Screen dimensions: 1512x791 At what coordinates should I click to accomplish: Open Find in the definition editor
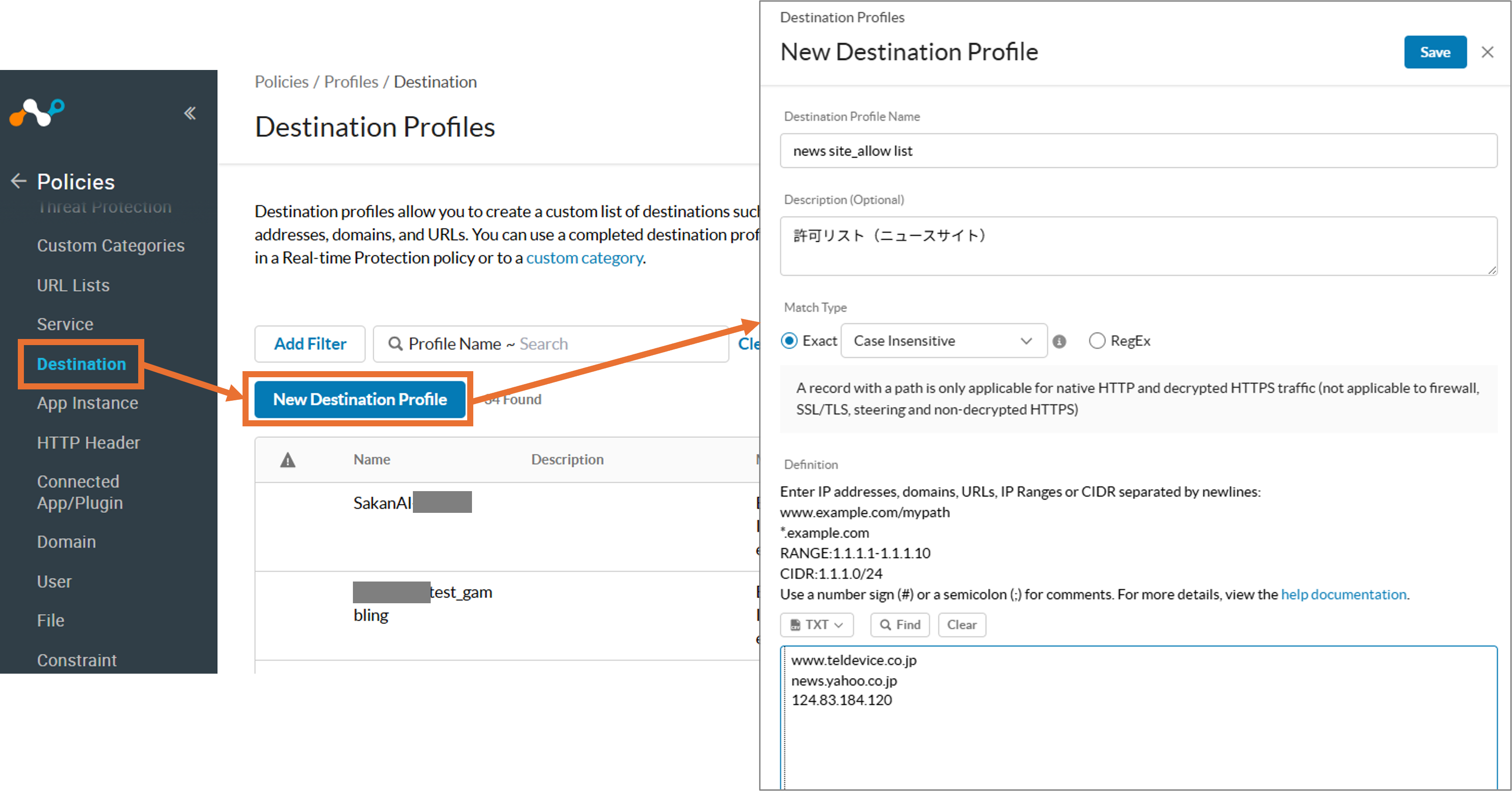900,625
